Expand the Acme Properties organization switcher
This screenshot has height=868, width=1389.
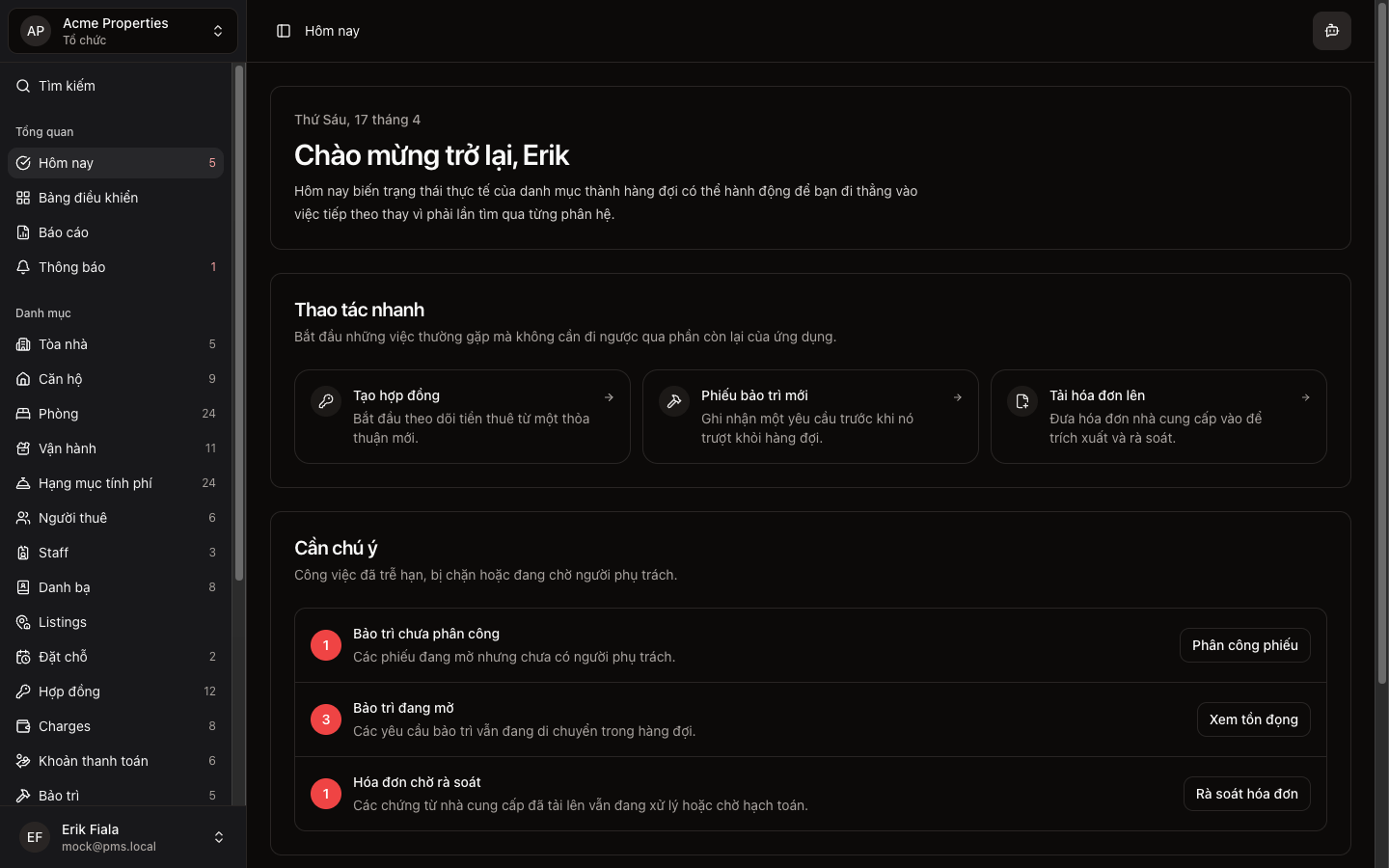[x=123, y=31]
